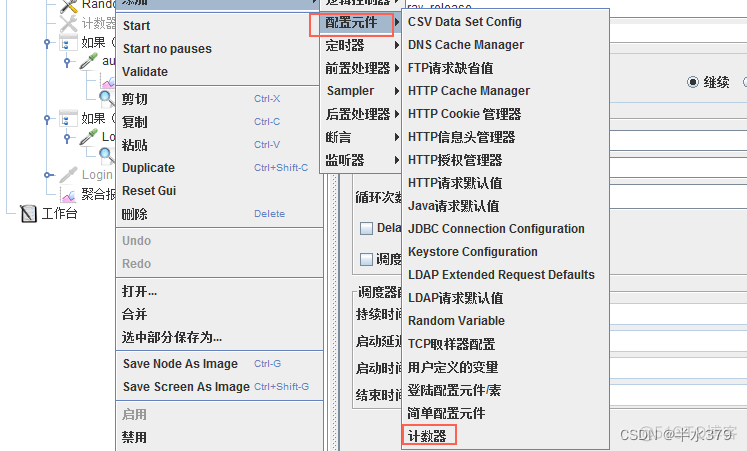The width and height of the screenshot is (747, 451).
Task: Choose Save Node As Image
Action: tap(219, 364)
